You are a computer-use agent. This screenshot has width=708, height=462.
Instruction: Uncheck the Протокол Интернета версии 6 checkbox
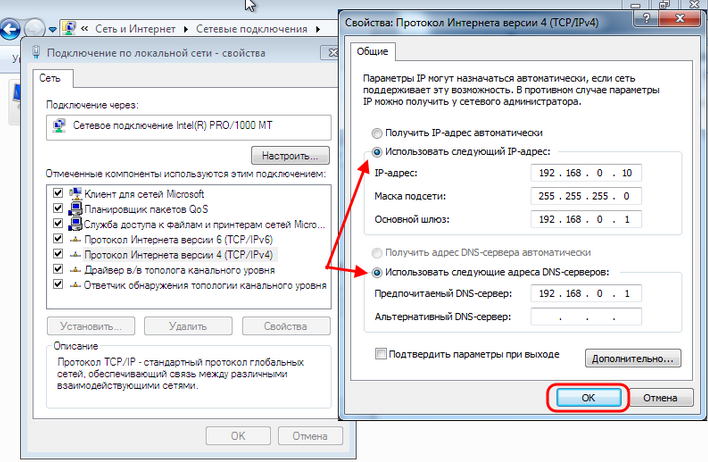[x=57, y=240]
